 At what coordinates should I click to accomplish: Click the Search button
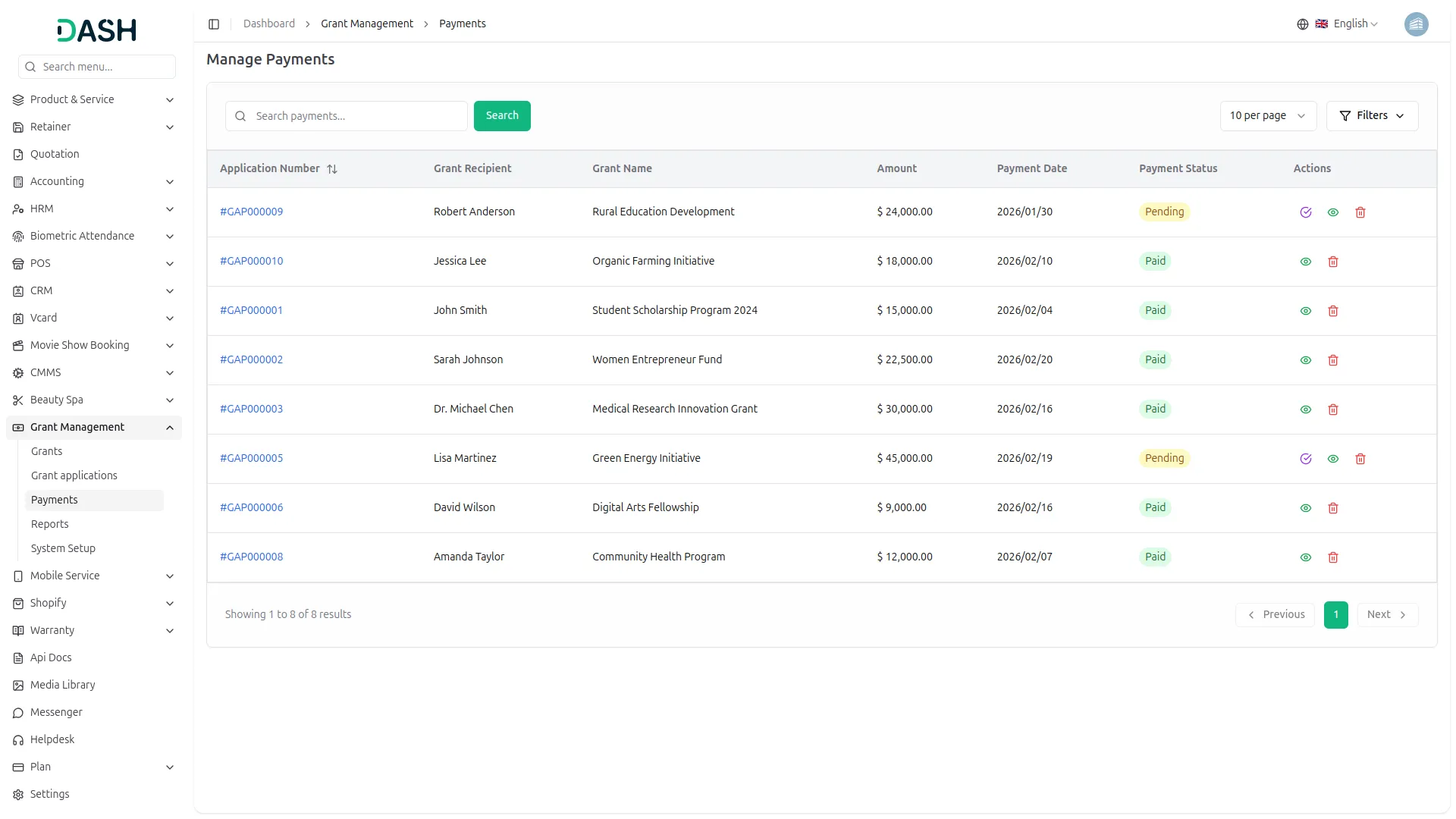(502, 115)
